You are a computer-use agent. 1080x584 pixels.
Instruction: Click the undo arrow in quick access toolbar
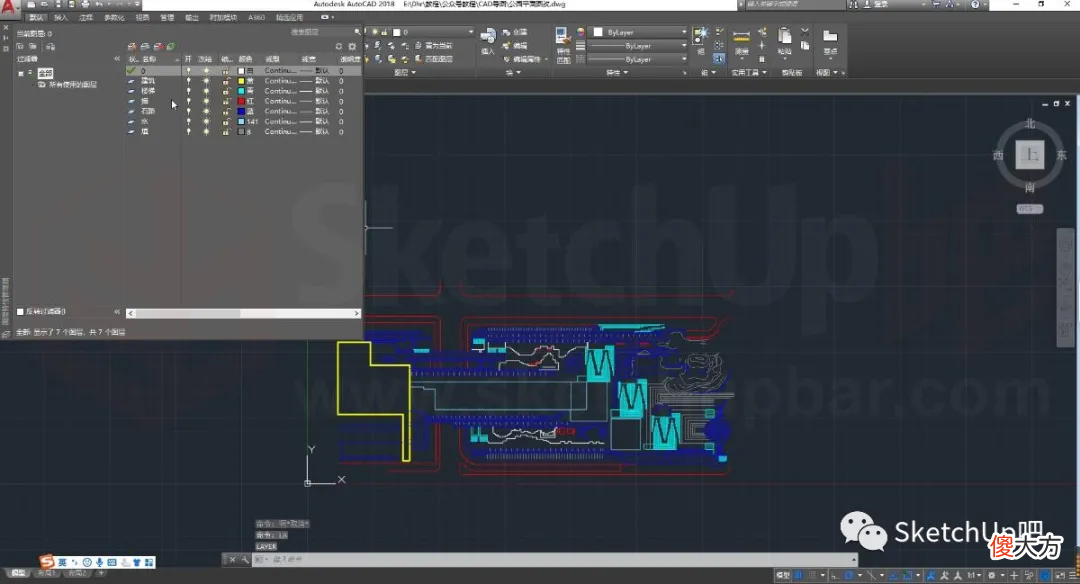click(99, 4)
